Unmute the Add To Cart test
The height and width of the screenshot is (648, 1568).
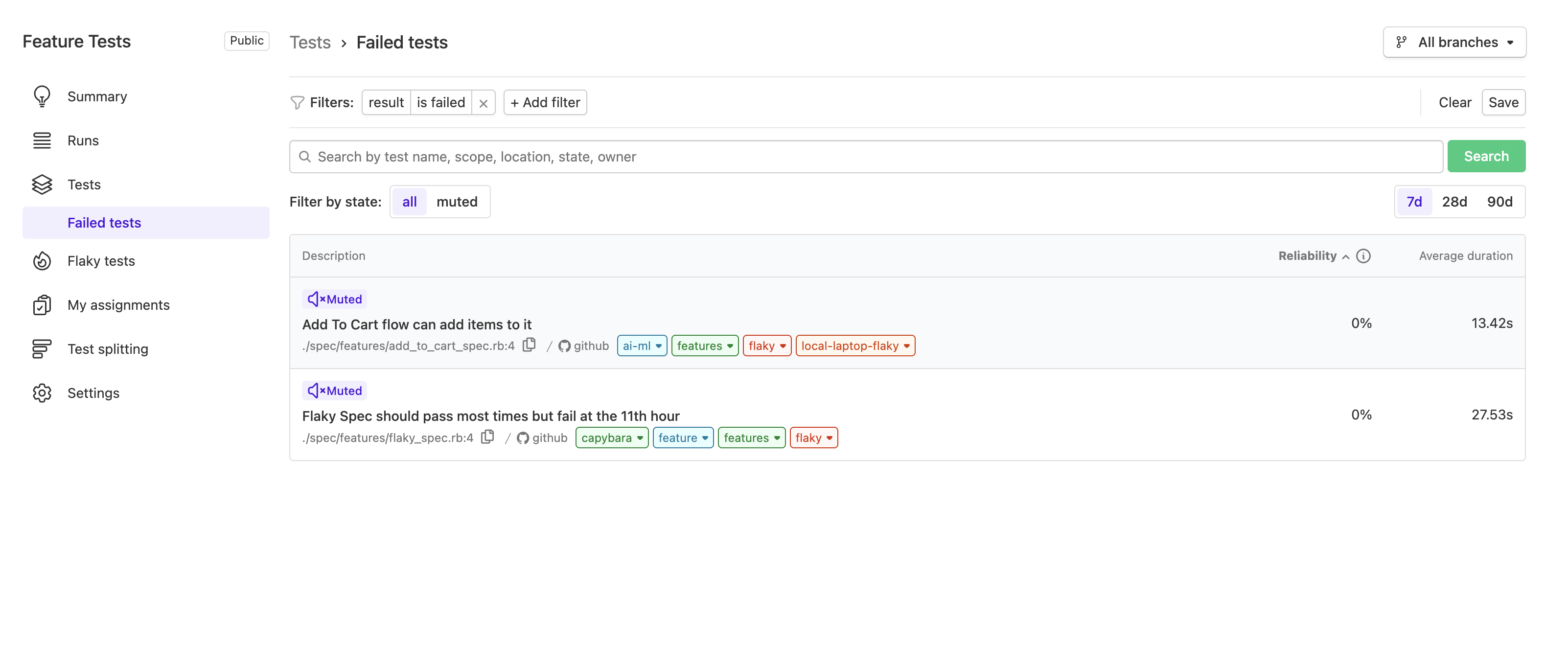[x=334, y=299]
